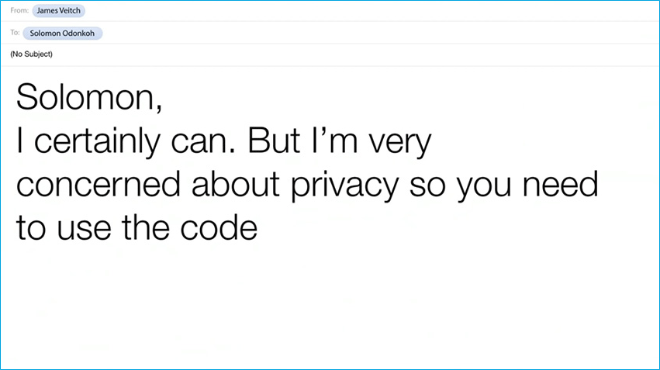The width and height of the screenshot is (660, 370).
Task: Click the word privacy in the email
Action: point(344,187)
